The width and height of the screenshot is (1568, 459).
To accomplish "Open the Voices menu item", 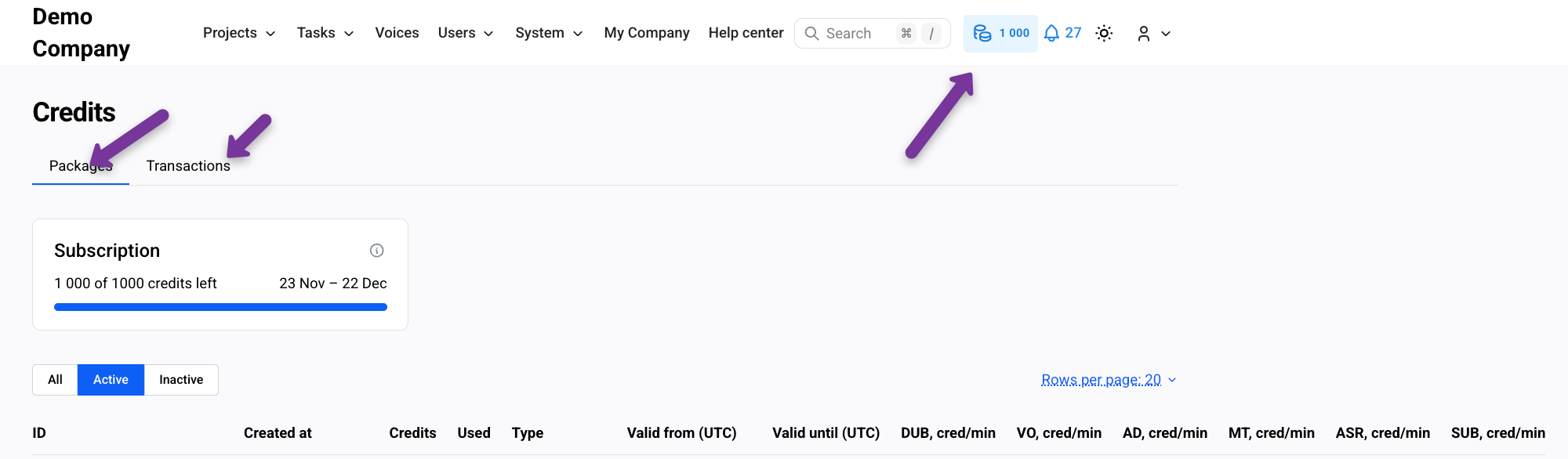I will pos(397,33).
